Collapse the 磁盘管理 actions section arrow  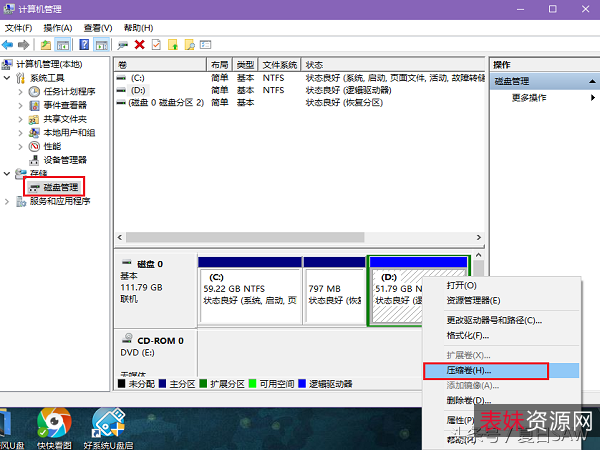pos(592,82)
